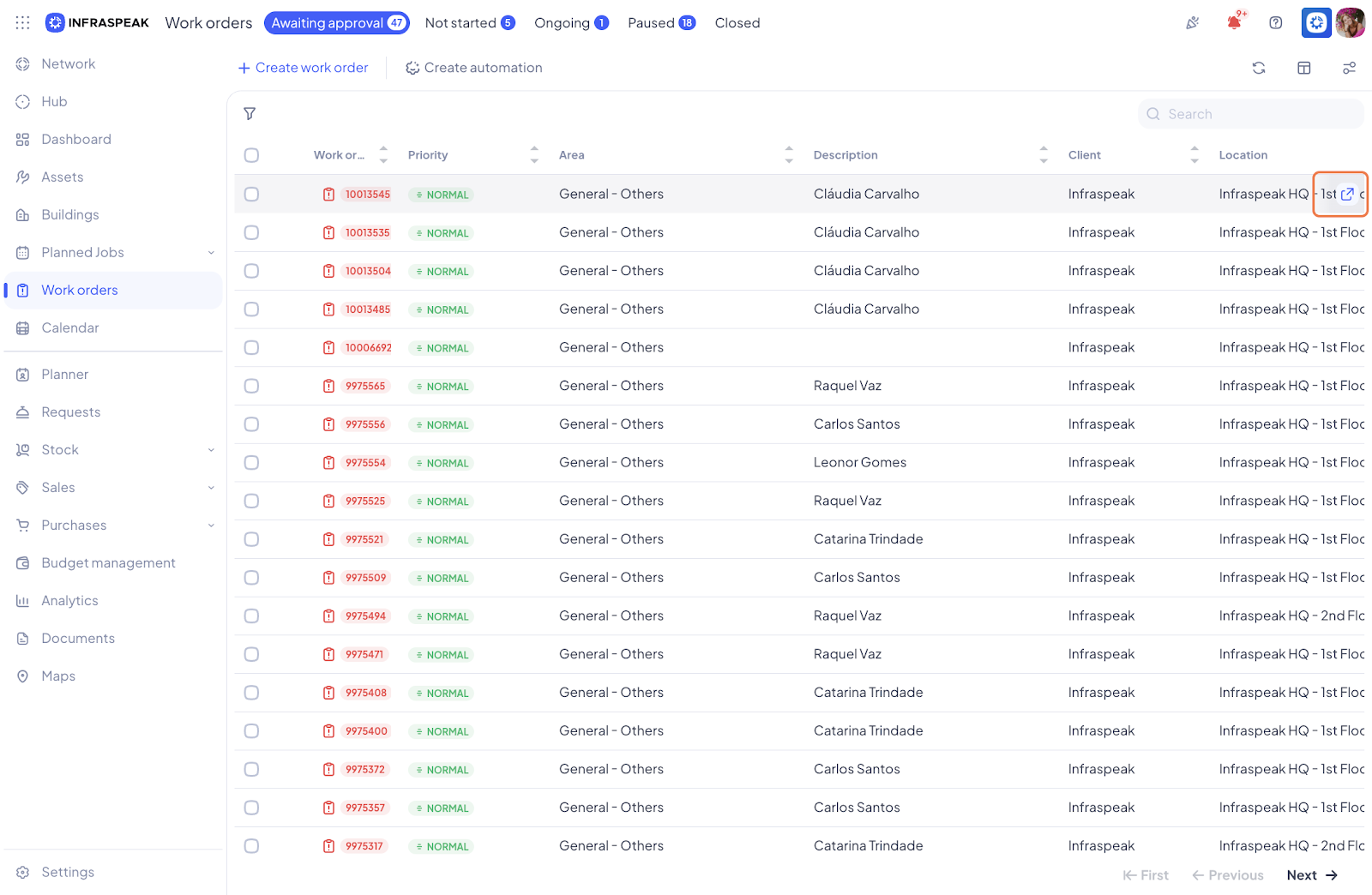1372x895 pixels.
Task: Select checkbox for work order 9975471
Action: click(251, 654)
